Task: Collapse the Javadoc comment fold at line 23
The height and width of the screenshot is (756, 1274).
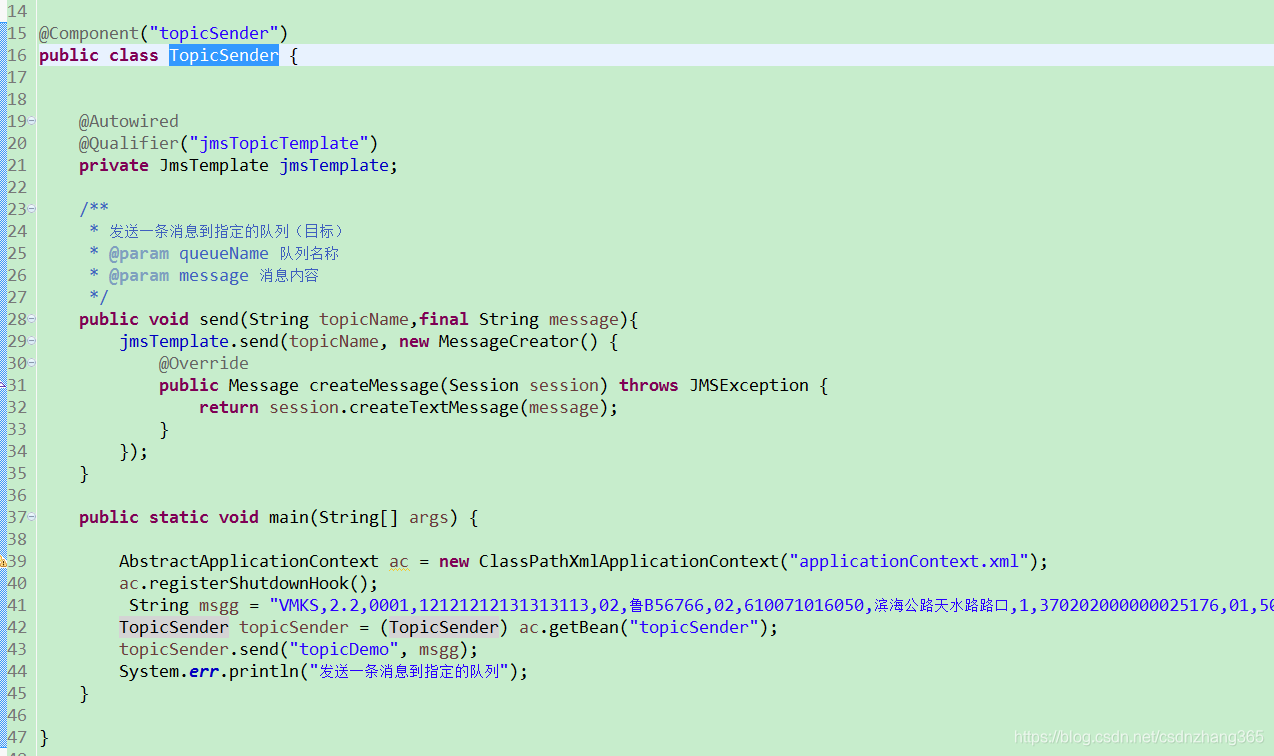Action: (x=32, y=209)
